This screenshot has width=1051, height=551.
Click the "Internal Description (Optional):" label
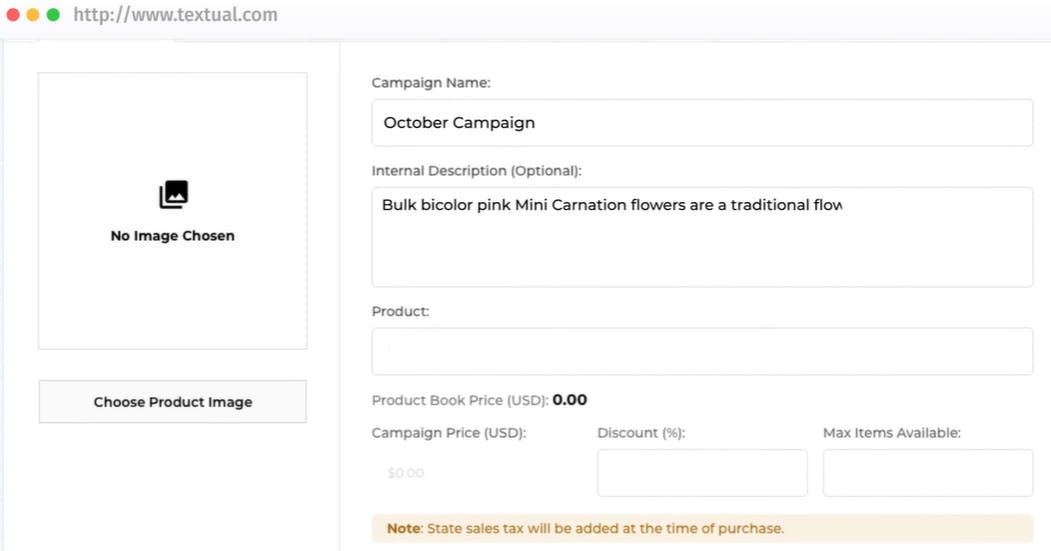point(476,171)
